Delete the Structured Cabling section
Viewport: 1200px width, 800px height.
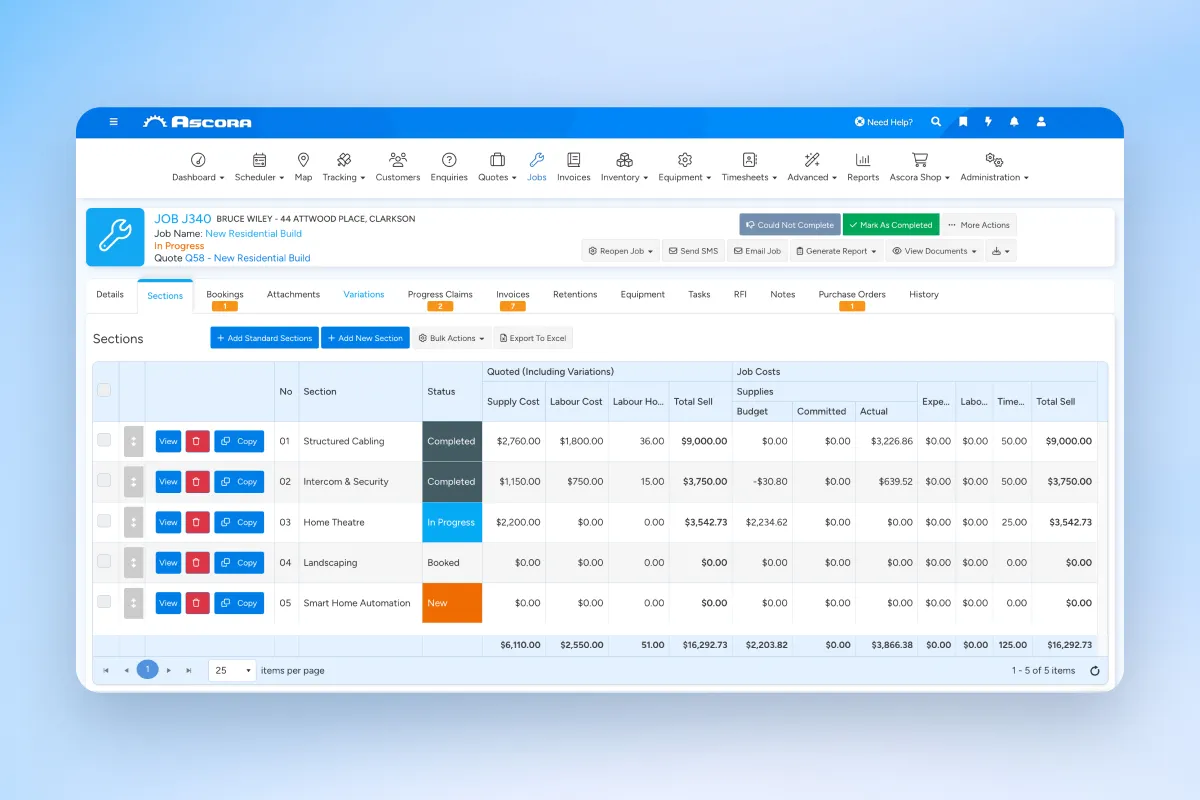point(196,441)
